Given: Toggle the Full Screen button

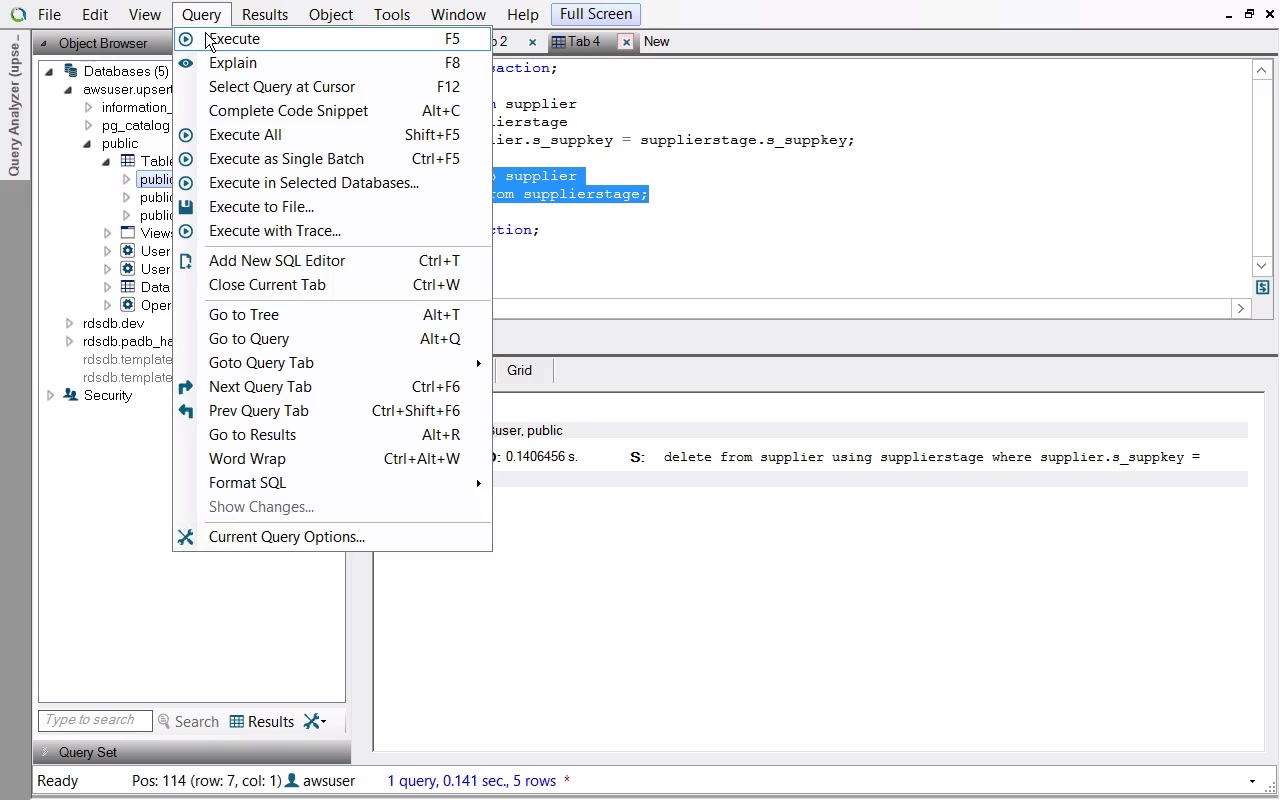Looking at the screenshot, I should pos(596,14).
